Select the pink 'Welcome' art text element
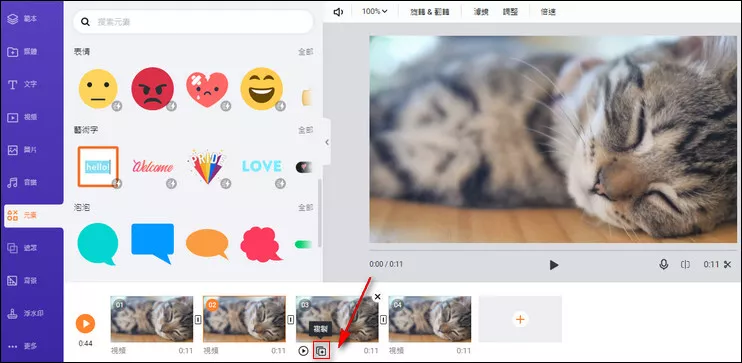 pyautogui.click(x=152, y=167)
